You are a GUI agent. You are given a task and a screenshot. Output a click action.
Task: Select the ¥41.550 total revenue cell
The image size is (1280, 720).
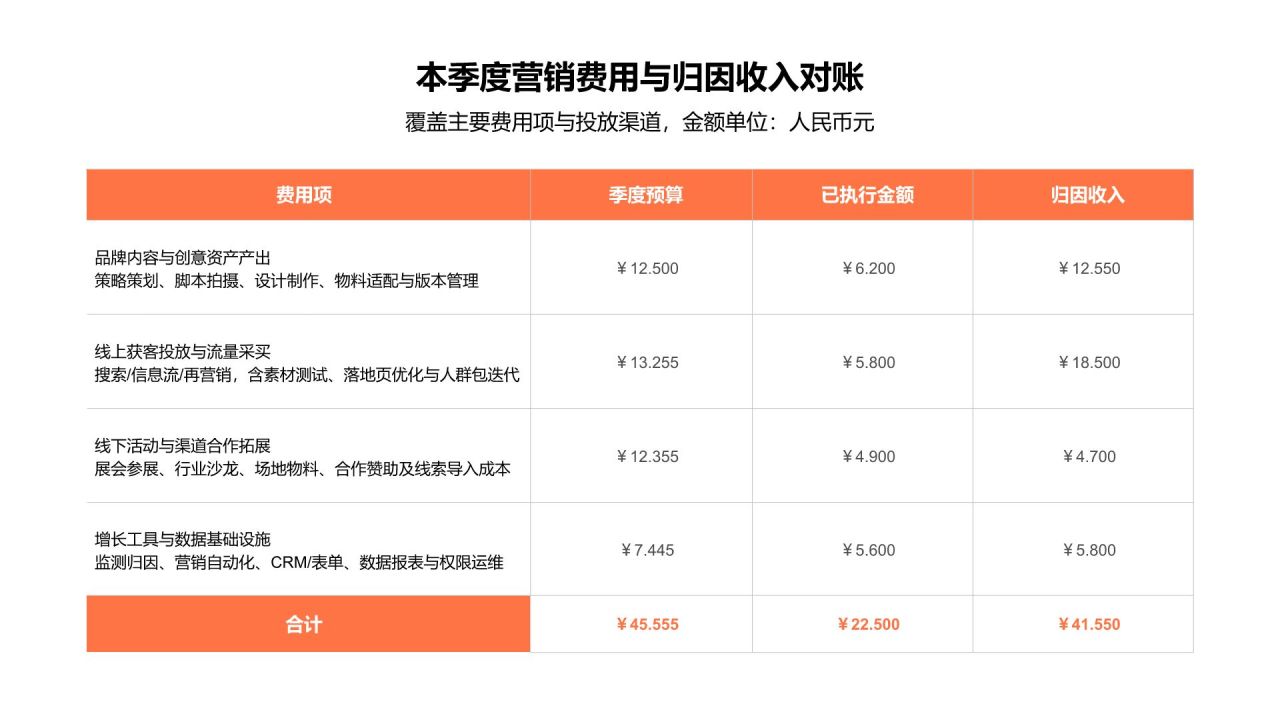click(x=1088, y=624)
